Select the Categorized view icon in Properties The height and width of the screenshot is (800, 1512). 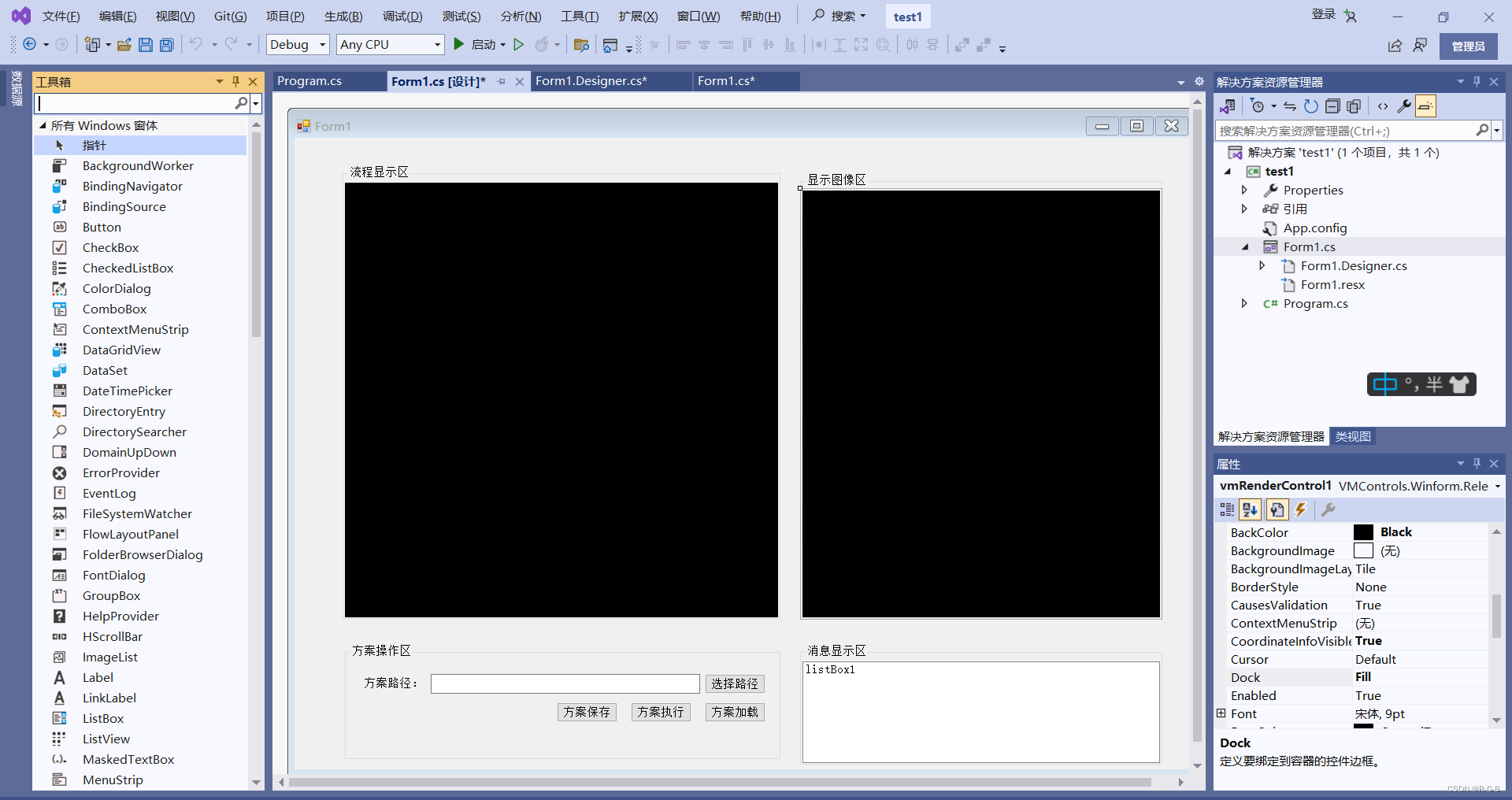(1227, 510)
